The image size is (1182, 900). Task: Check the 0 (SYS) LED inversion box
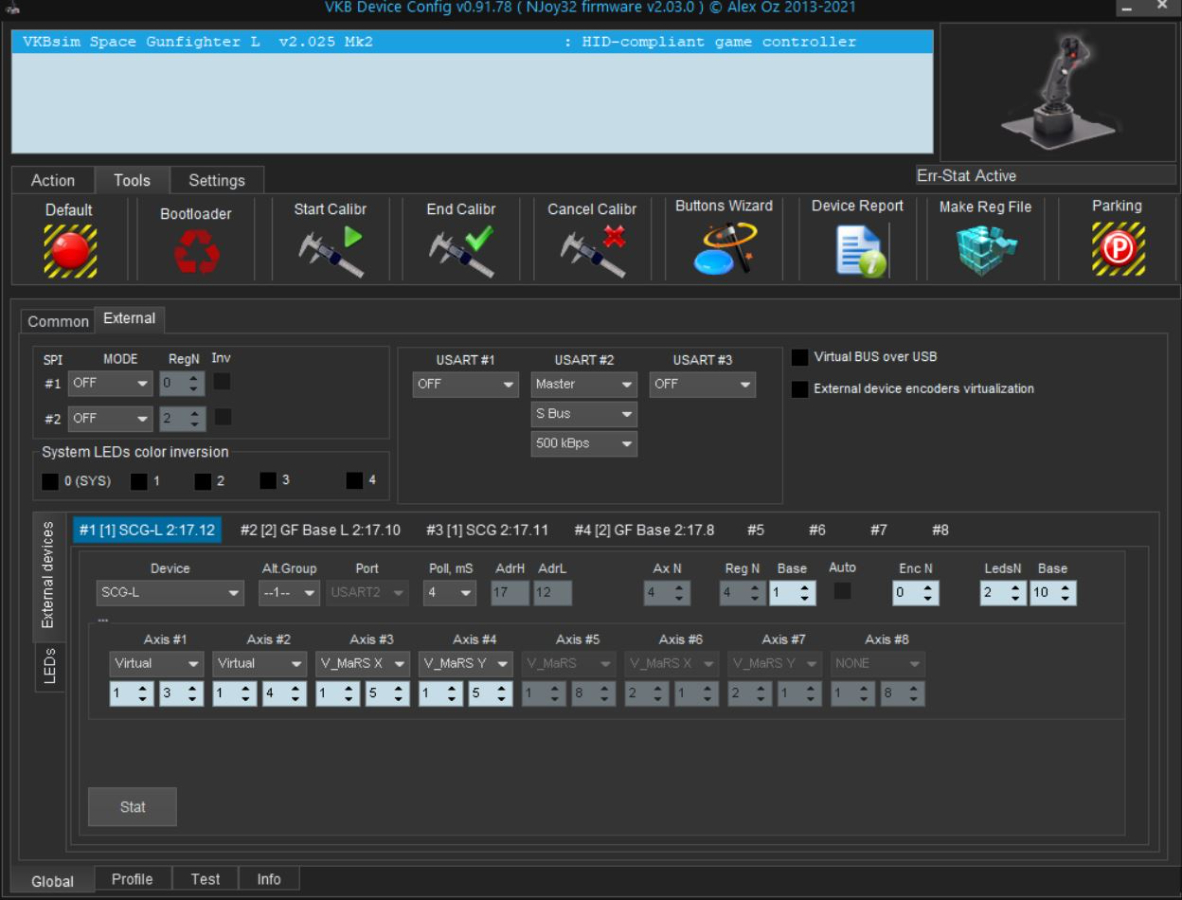point(50,481)
